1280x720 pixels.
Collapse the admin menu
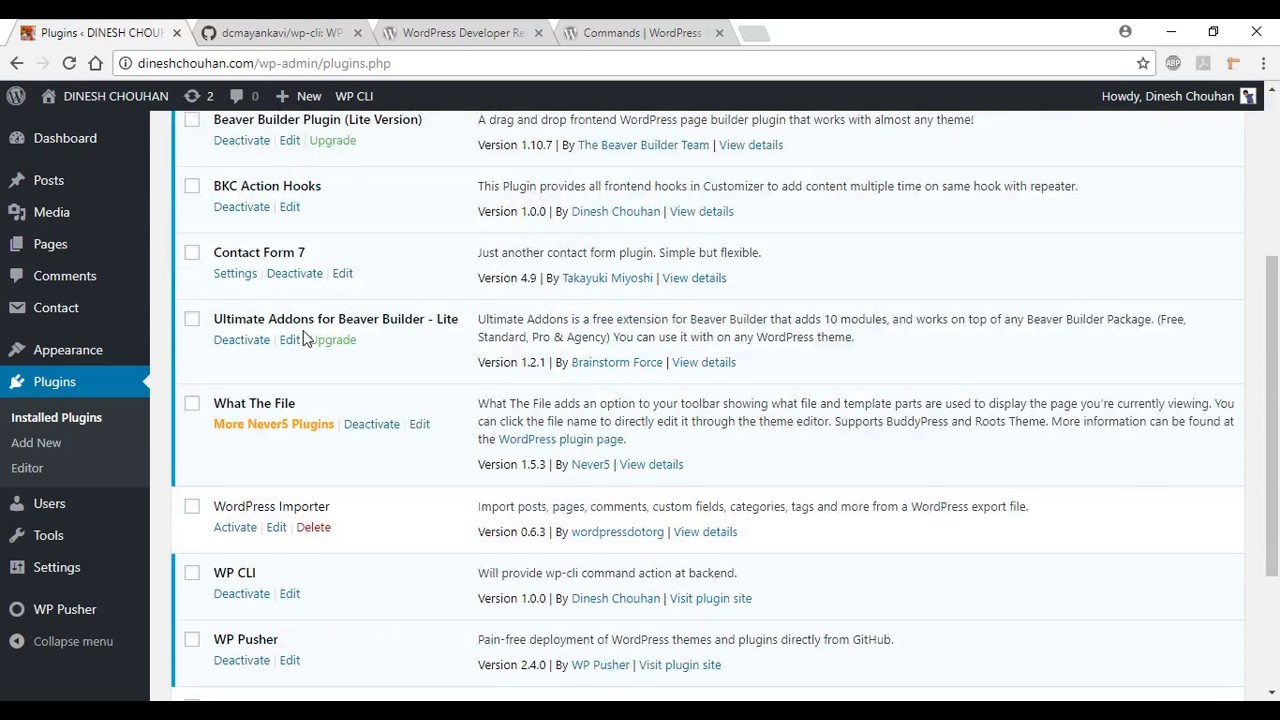point(75,641)
